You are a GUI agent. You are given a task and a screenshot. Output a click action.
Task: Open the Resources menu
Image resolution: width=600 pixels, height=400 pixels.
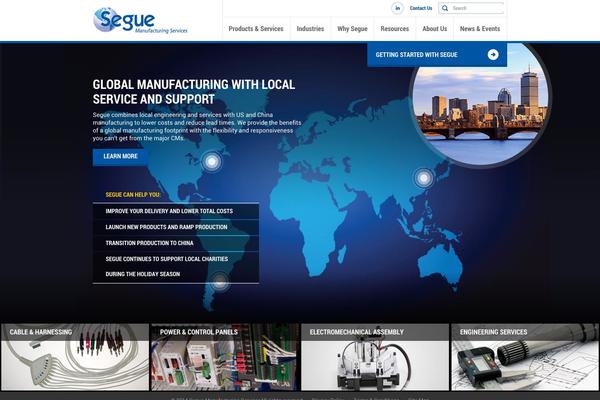click(395, 29)
